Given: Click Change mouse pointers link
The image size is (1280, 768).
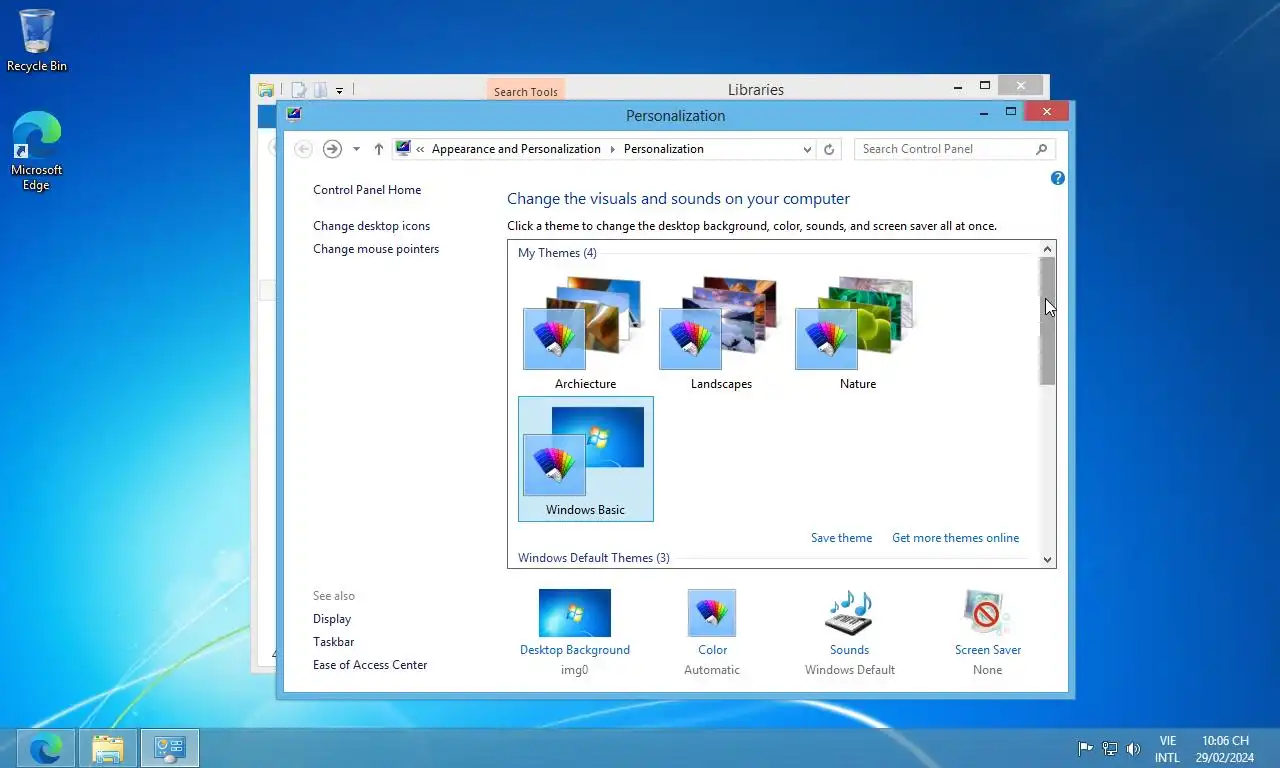Looking at the screenshot, I should (x=376, y=249).
